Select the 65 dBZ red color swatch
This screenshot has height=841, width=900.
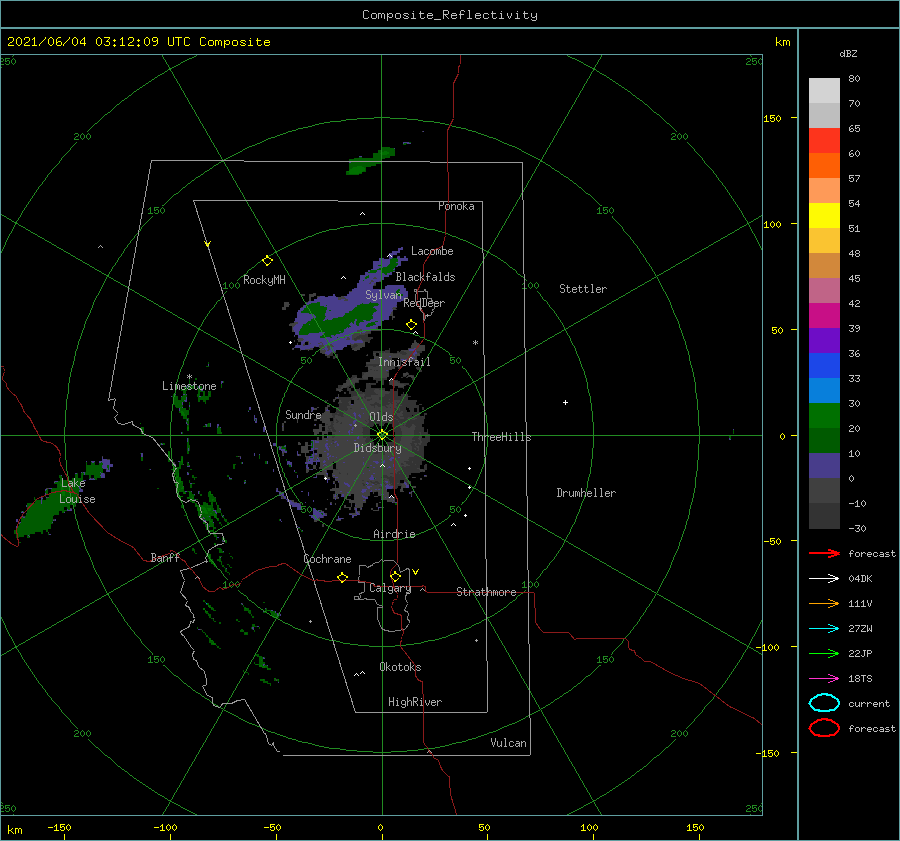(x=824, y=141)
